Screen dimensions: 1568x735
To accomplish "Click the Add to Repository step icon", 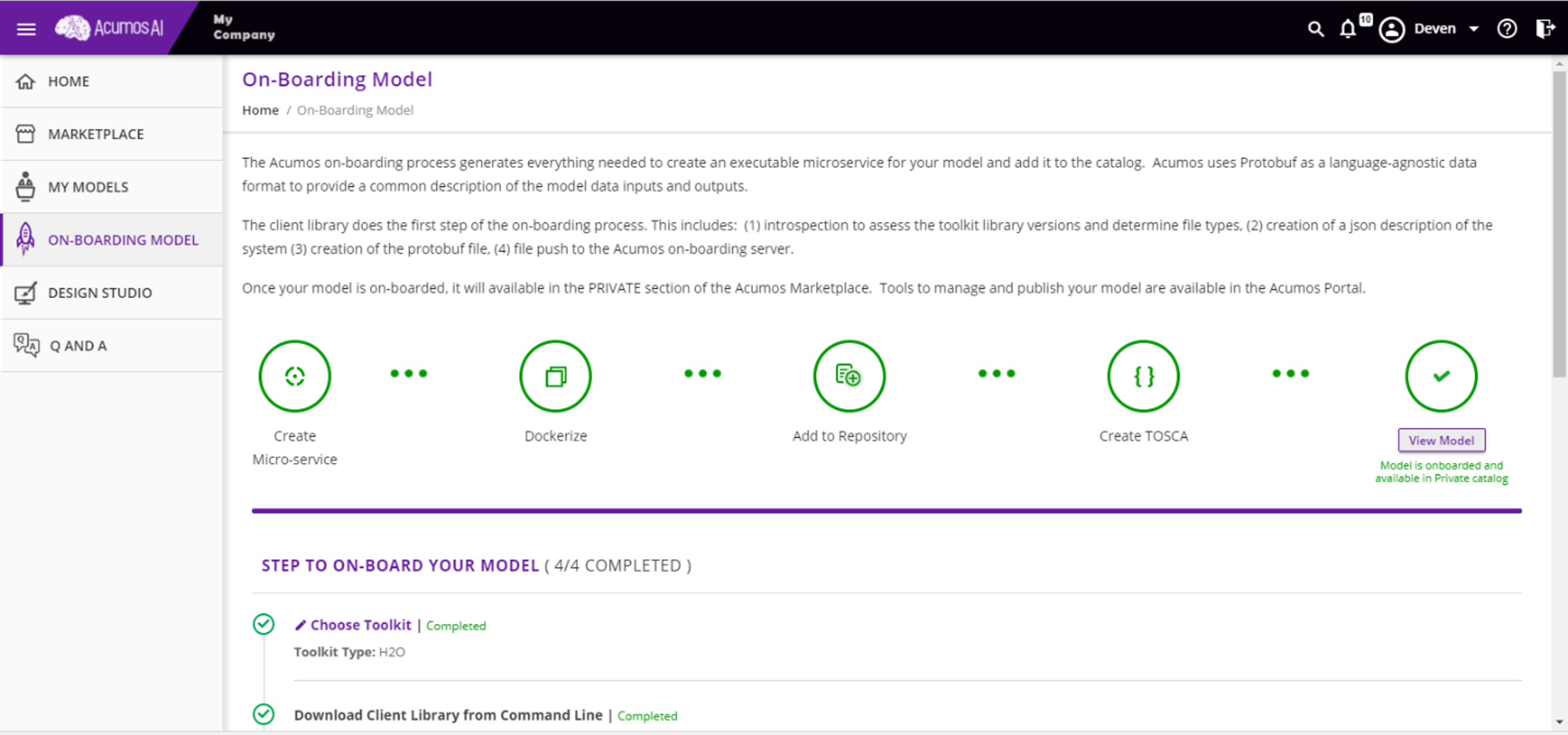I will 849,376.
